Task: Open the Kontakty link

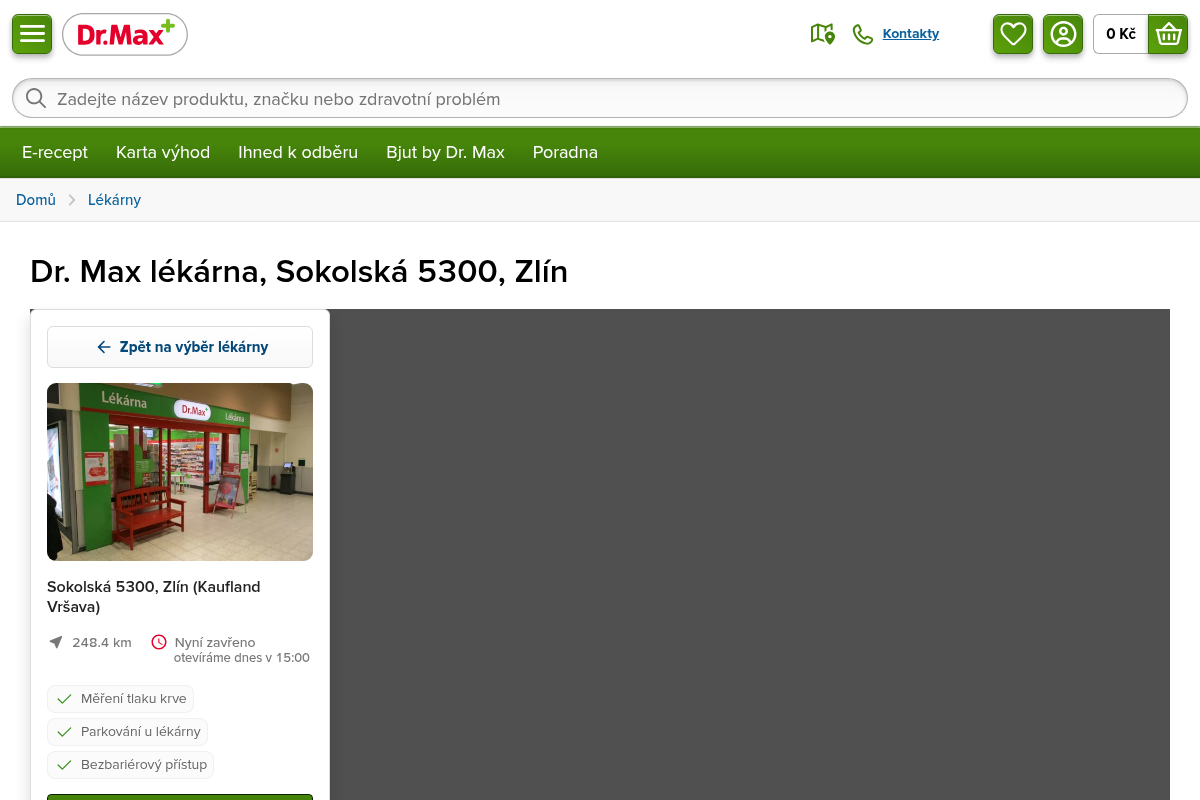Action: (911, 34)
